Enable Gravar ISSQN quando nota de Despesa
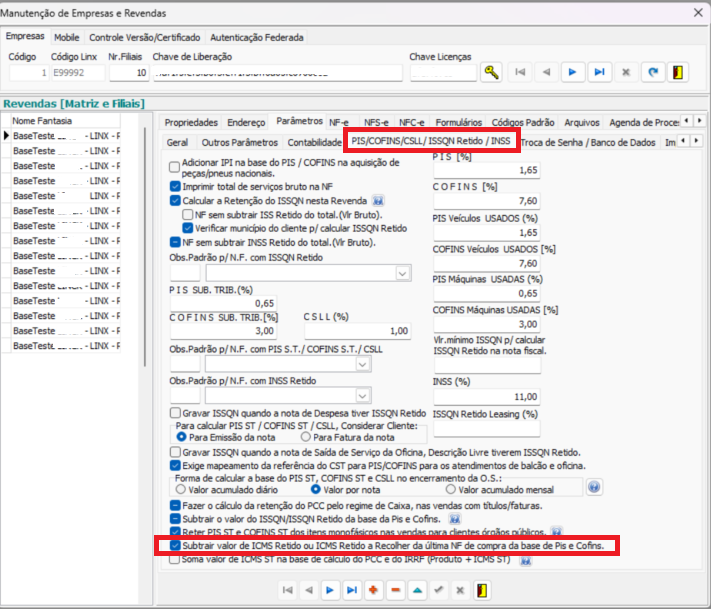Viewport: 711px width, 609px height. tap(175, 413)
